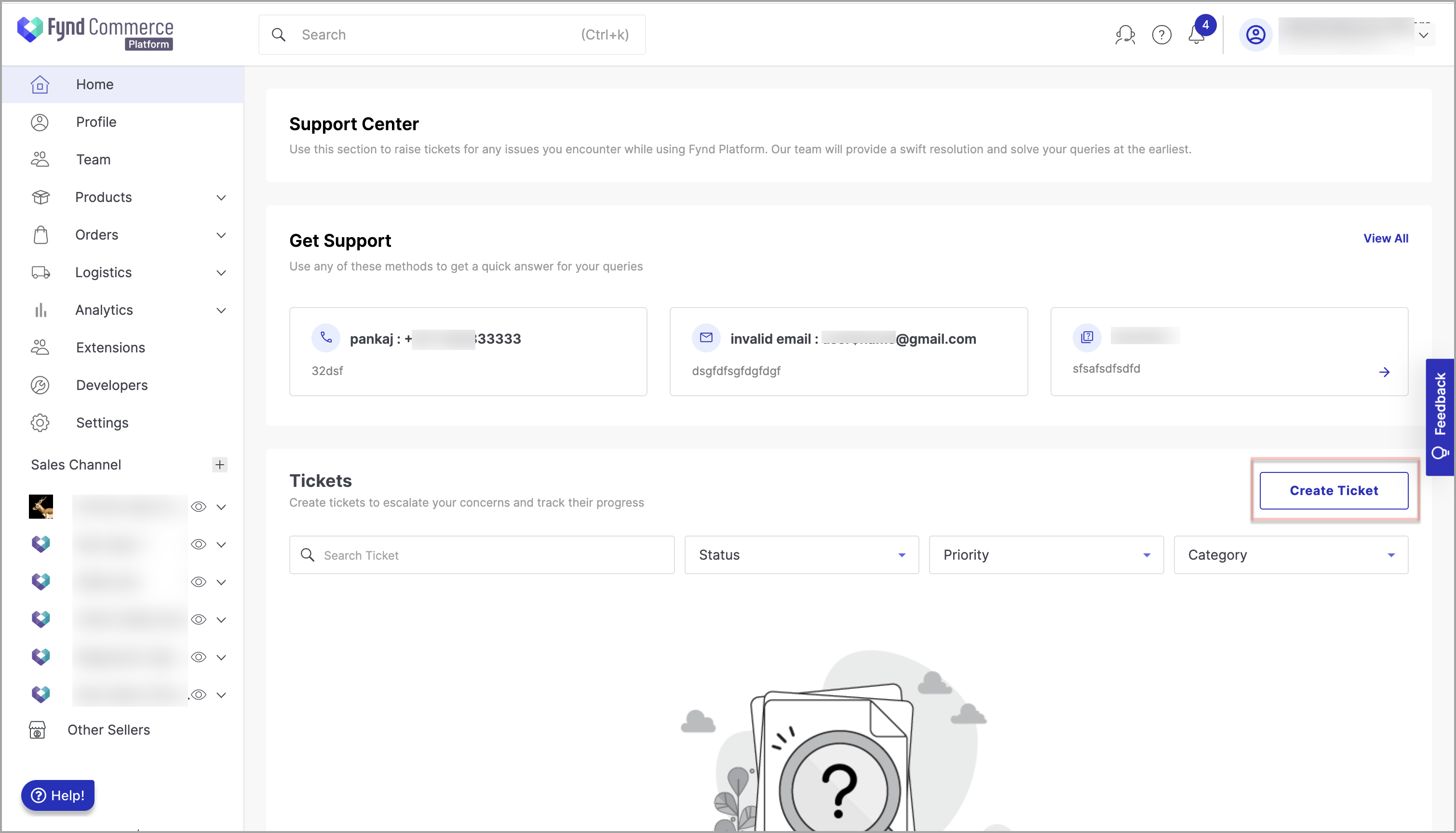
Task: Click the document icon on sfsafsdfsdfd card
Action: [1087, 337]
